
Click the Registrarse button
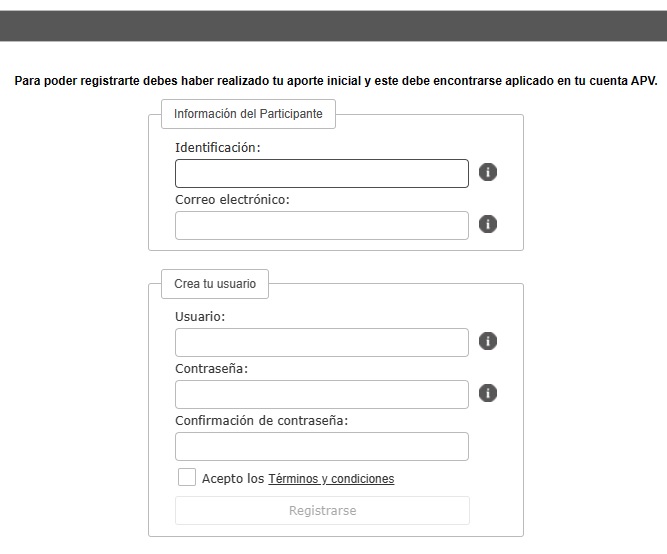coord(322,511)
